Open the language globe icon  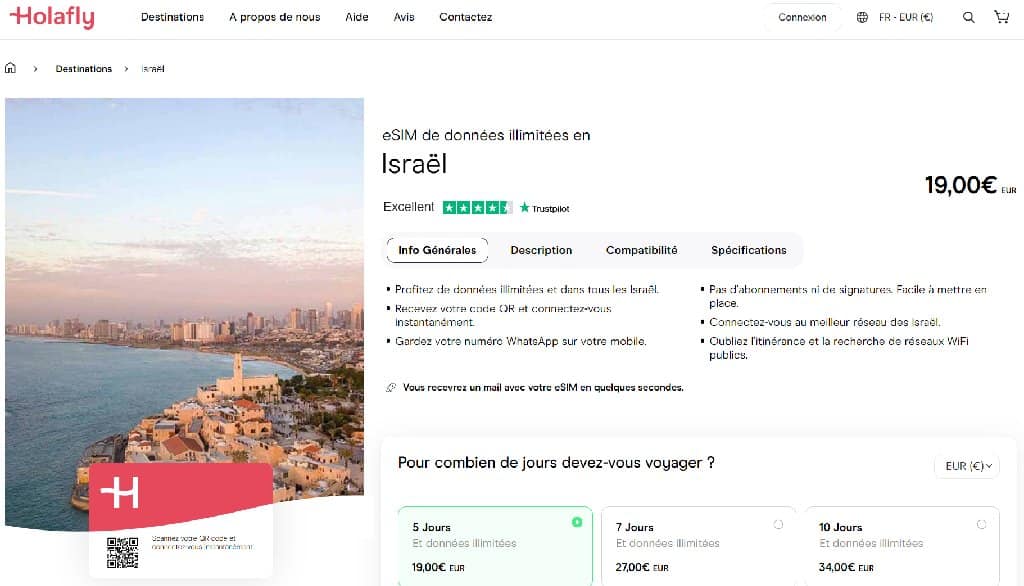[x=861, y=16]
